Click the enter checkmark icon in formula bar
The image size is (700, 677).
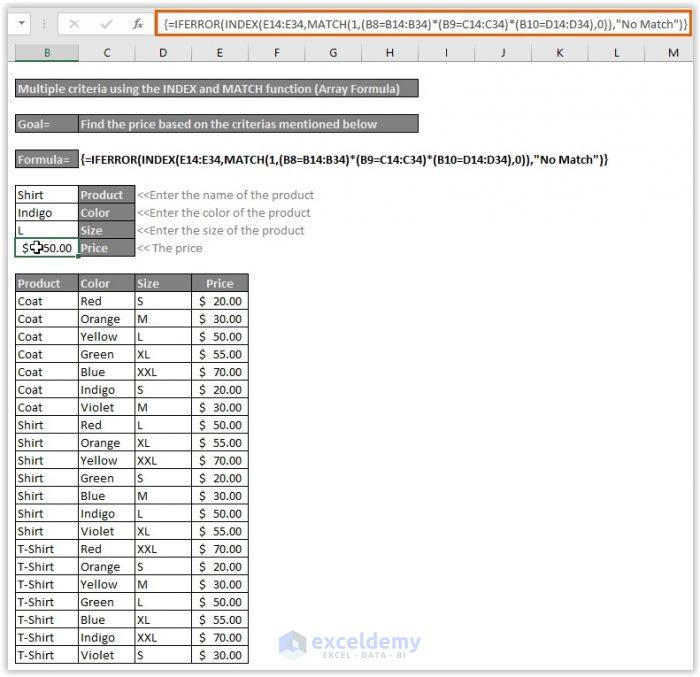[106, 24]
